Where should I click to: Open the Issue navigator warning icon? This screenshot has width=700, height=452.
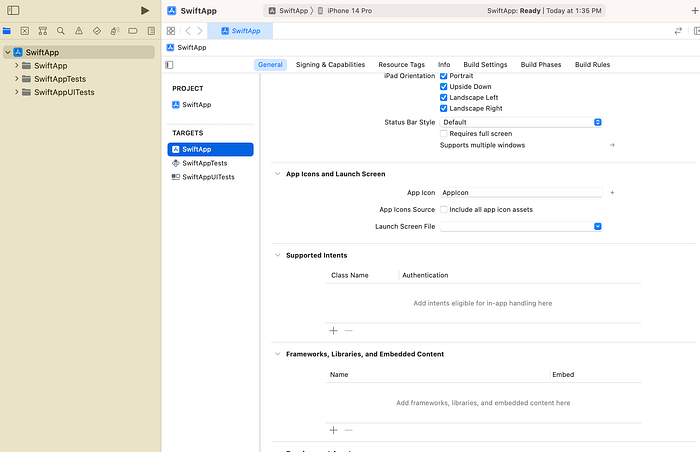coord(79,31)
